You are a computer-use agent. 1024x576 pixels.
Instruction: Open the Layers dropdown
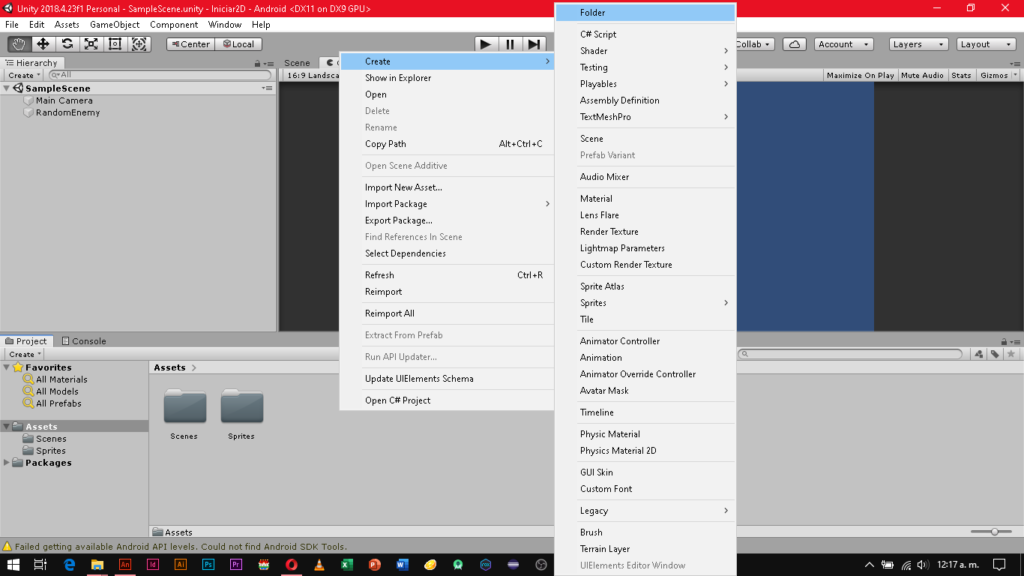pos(918,44)
